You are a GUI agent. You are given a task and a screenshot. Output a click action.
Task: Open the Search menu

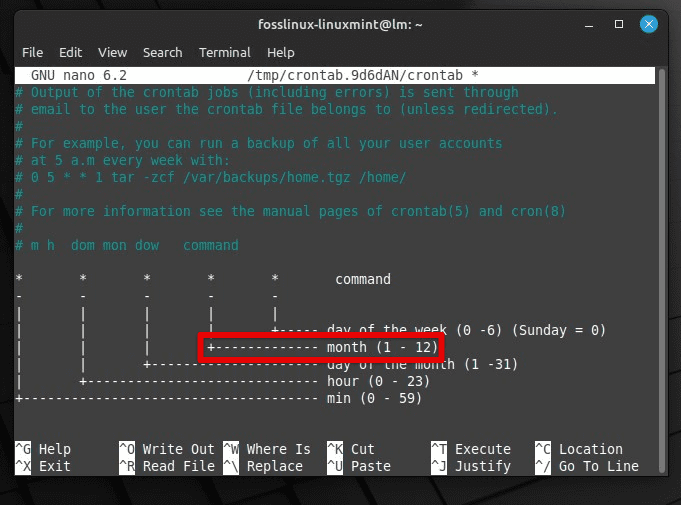tap(162, 53)
